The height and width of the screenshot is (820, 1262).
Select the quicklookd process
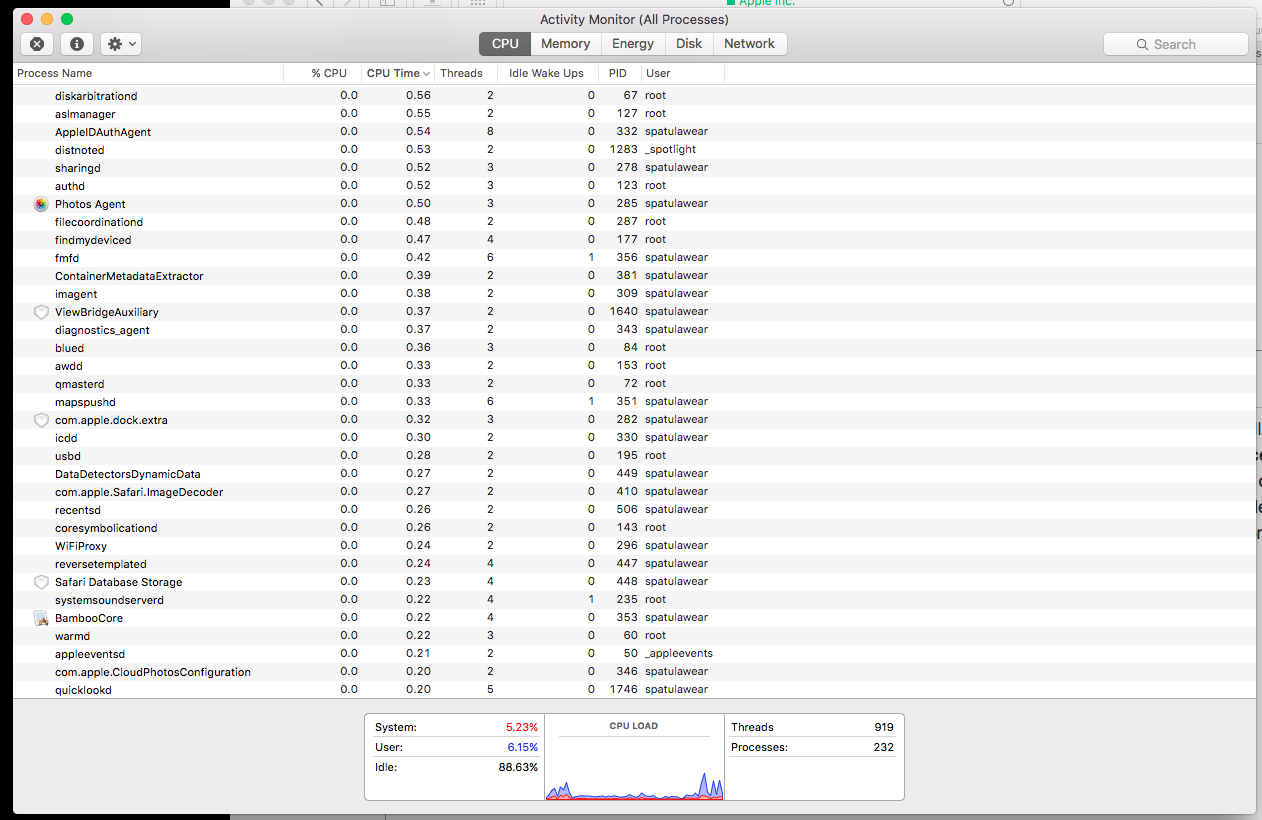83,690
